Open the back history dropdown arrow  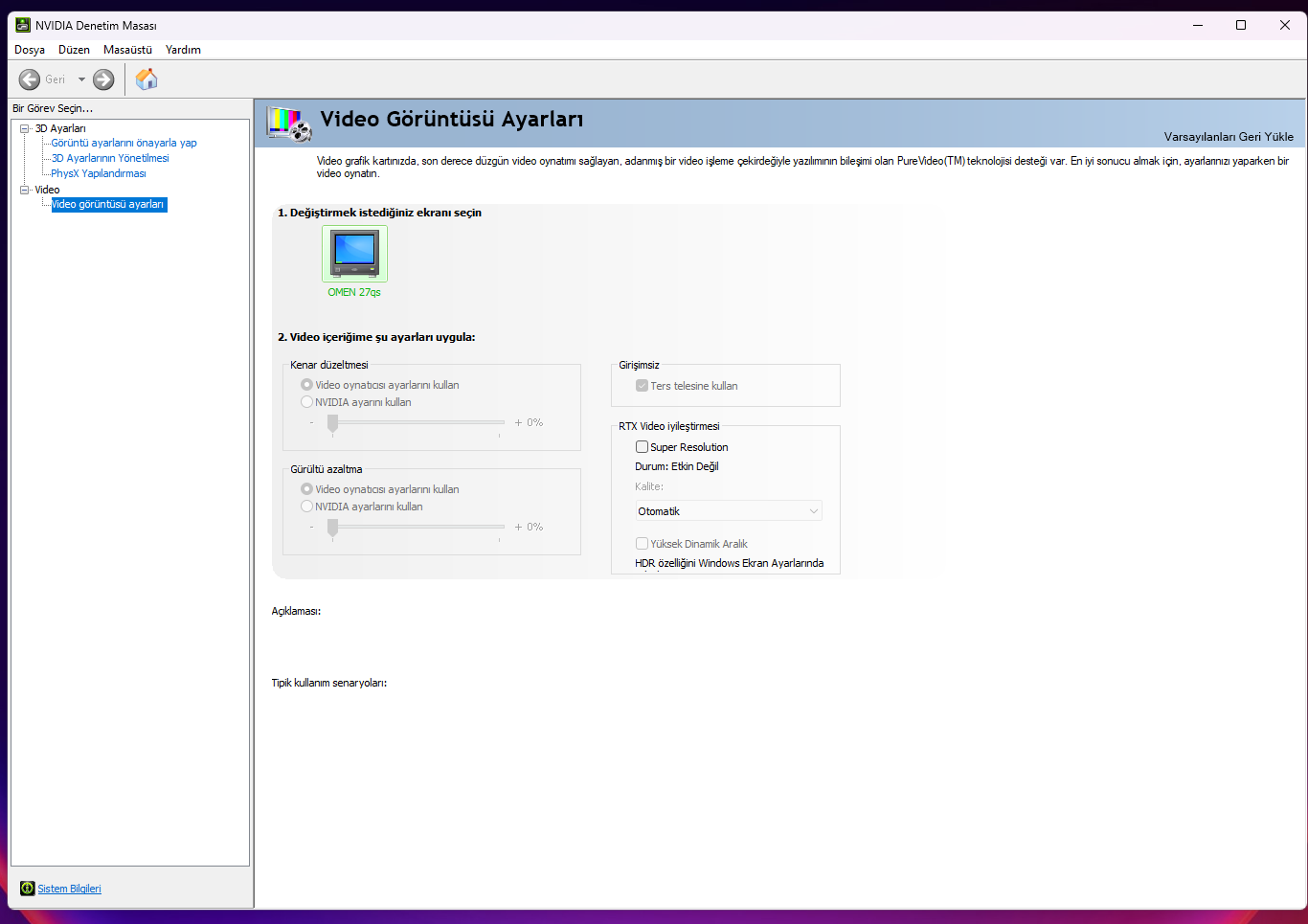tap(81, 79)
